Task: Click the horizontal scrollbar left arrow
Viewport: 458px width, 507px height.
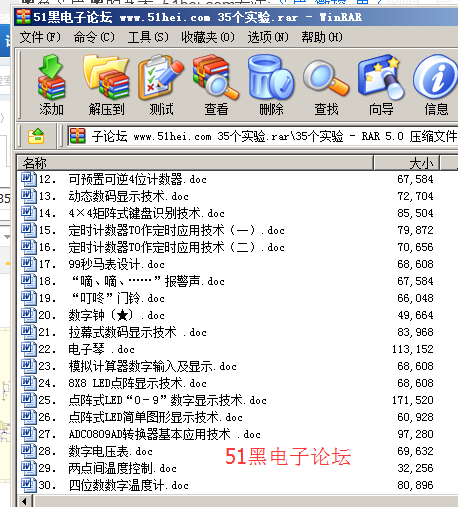Action: 24,501
